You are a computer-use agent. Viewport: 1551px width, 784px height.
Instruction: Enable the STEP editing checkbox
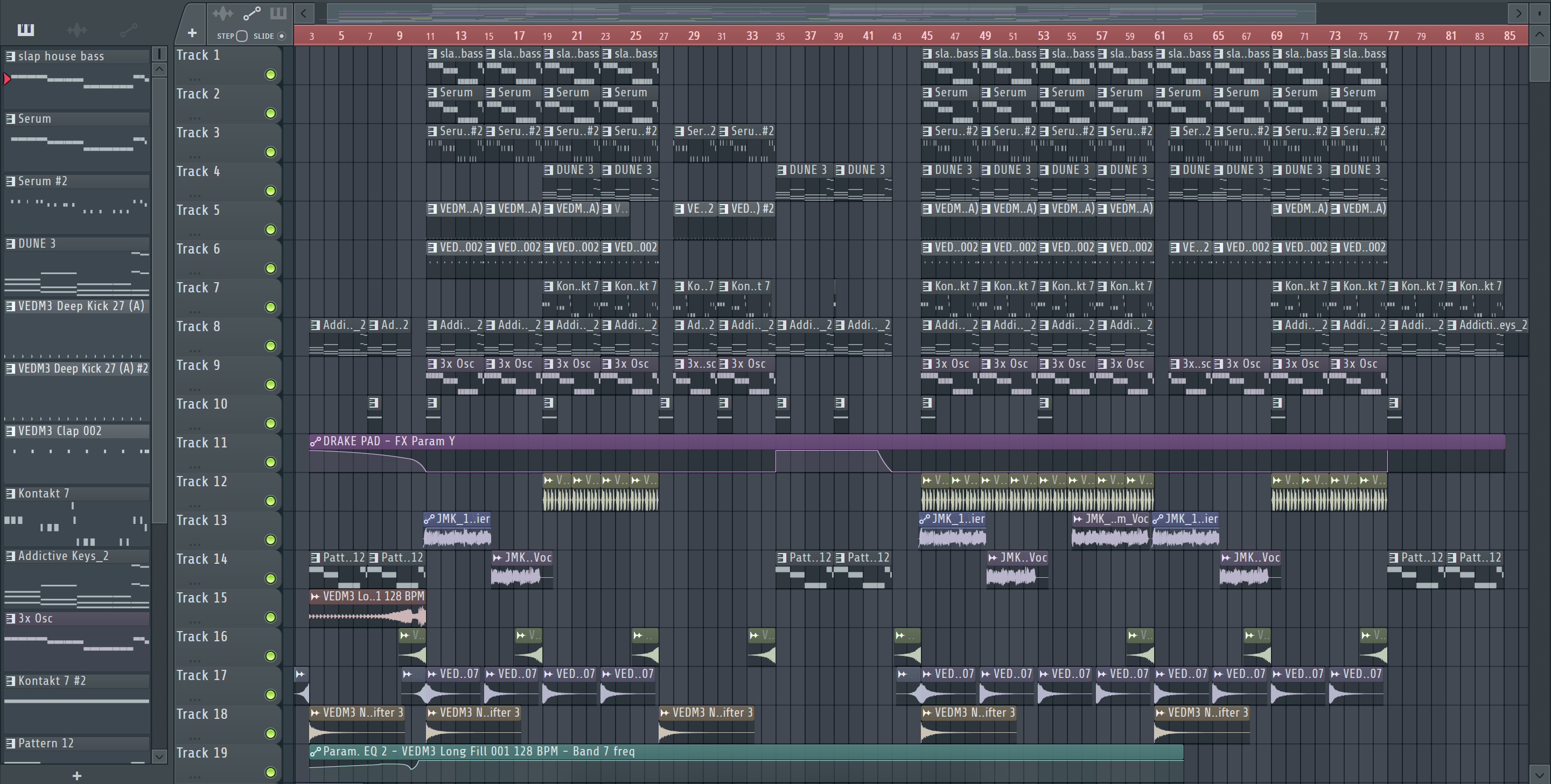(x=241, y=36)
